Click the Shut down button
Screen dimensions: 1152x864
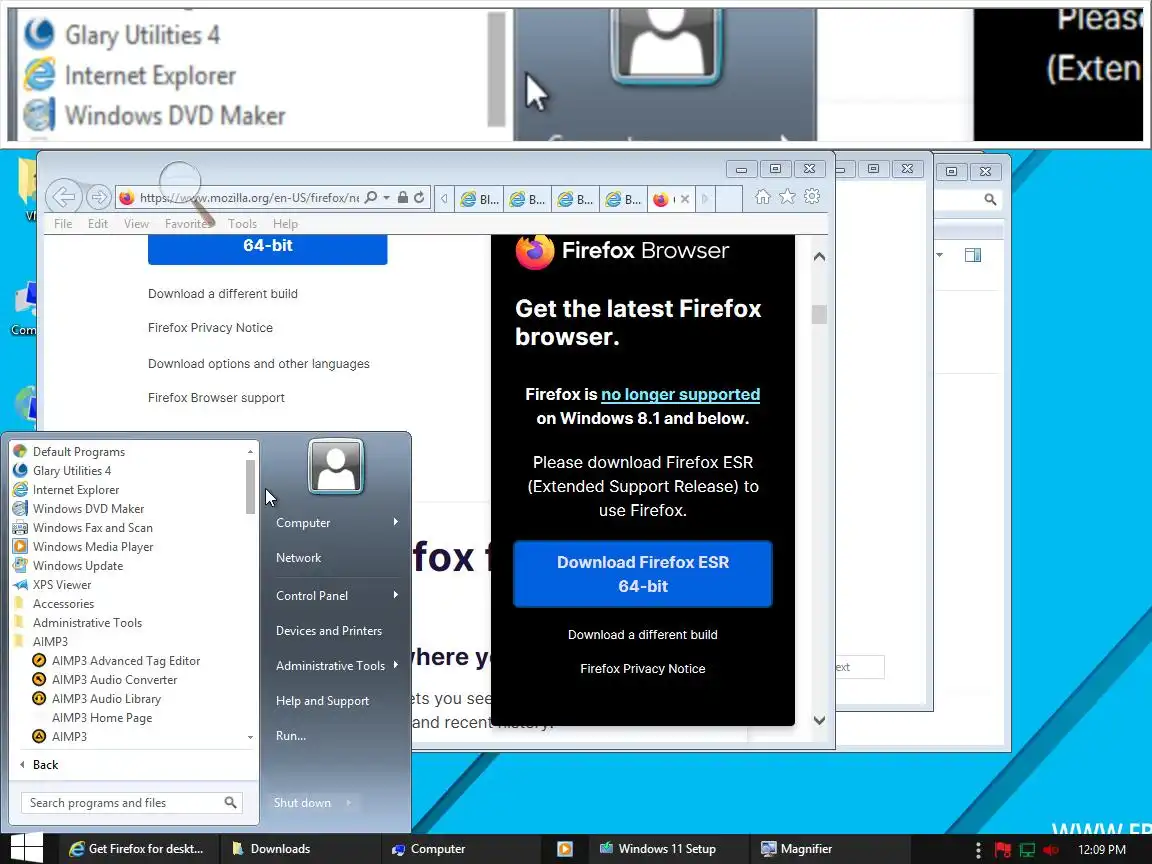(302, 803)
